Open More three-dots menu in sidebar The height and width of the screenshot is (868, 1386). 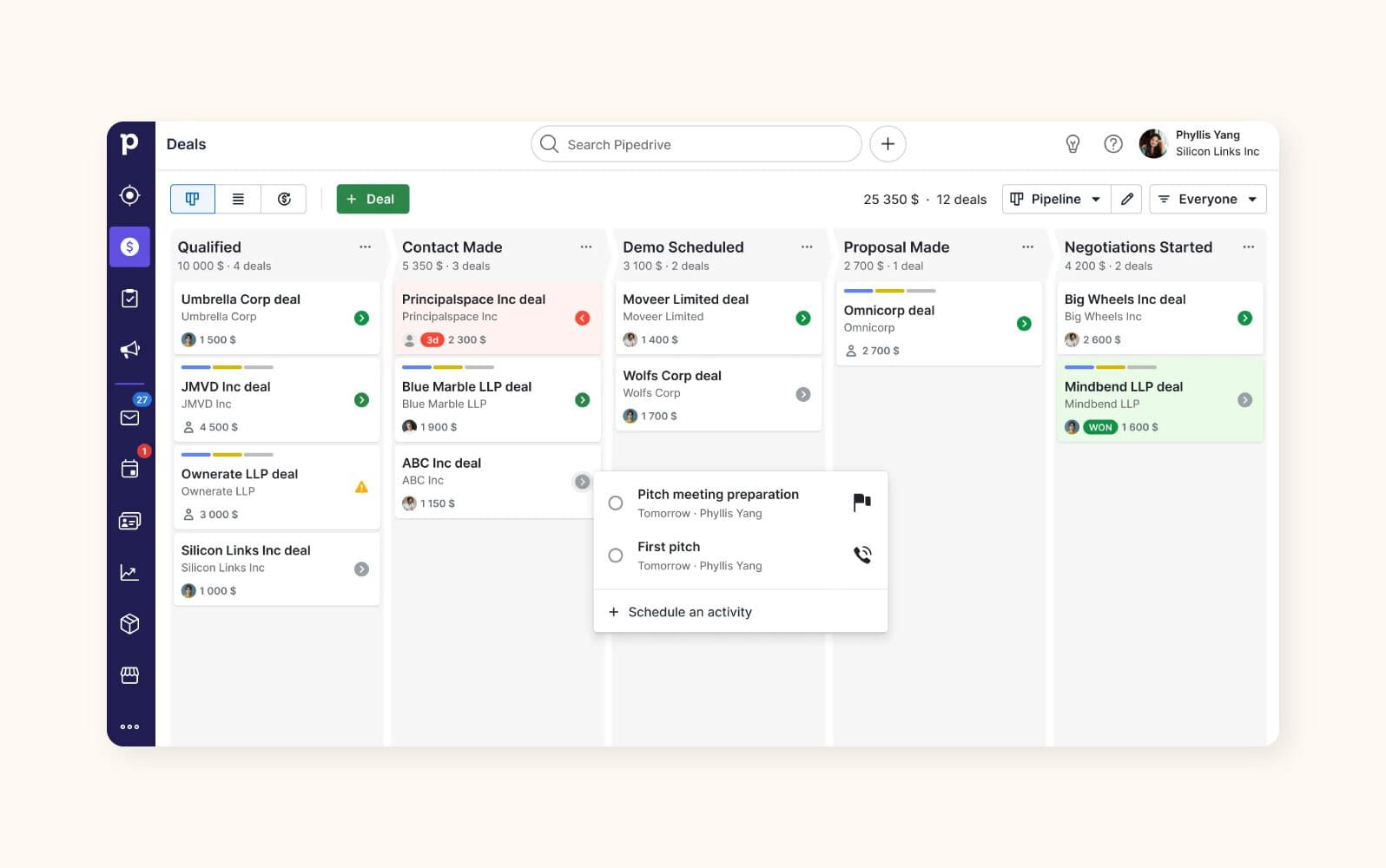pos(129,727)
